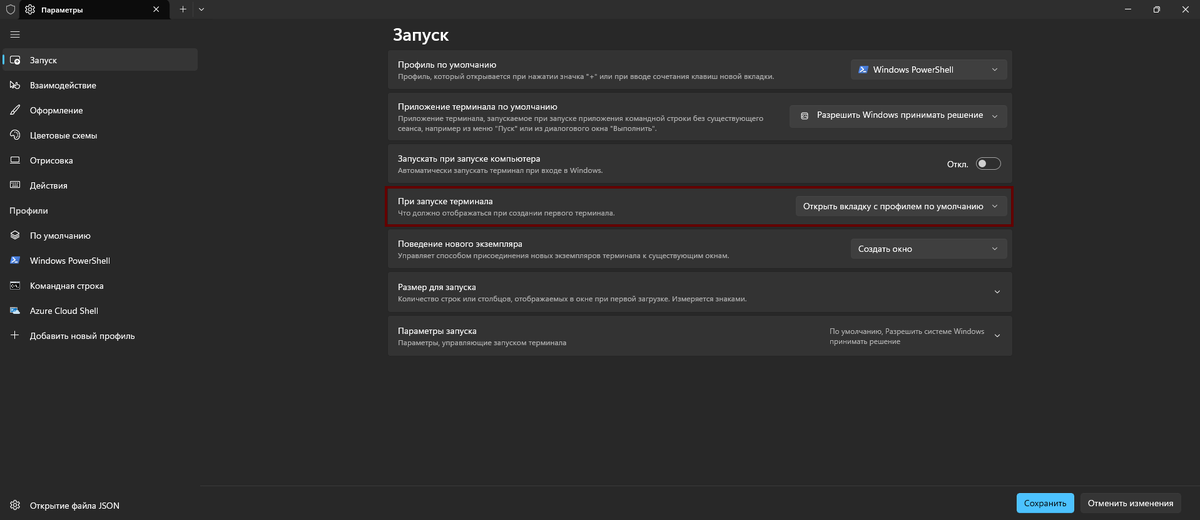Open a new tab with the plus button
This screenshot has width=1200, height=520.
183,9
